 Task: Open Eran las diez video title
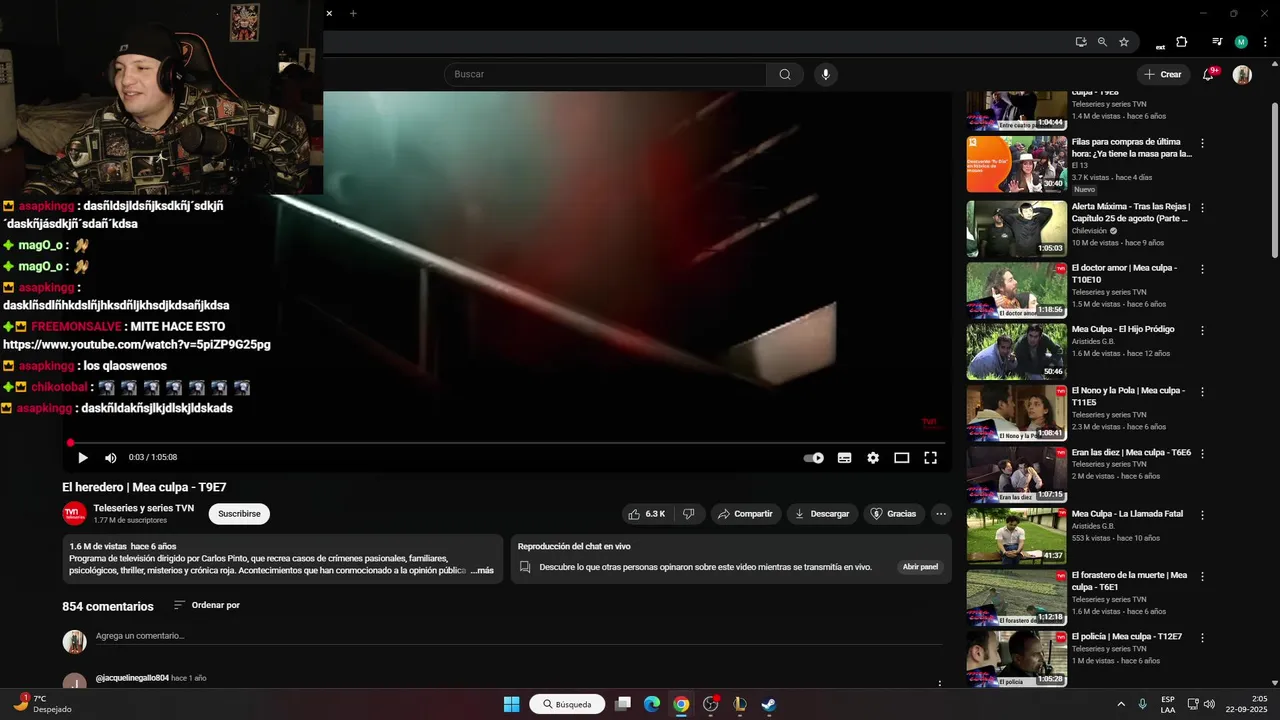(x=1131, y=452)
